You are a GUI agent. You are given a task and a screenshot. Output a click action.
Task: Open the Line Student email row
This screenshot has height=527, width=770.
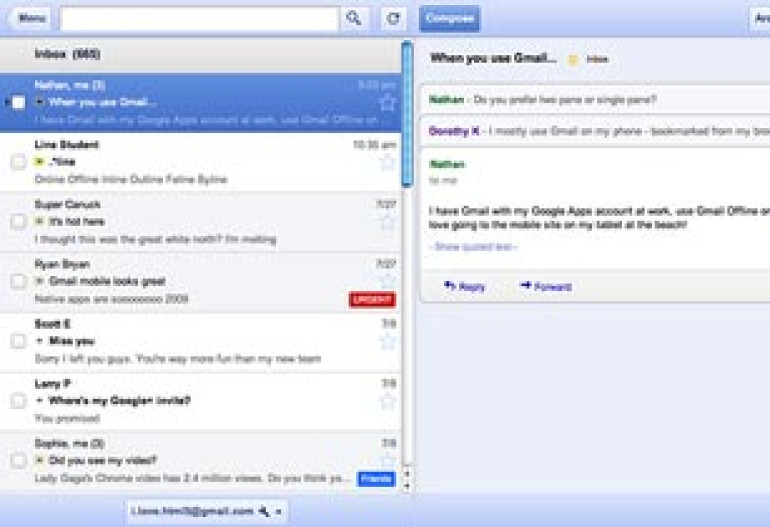click(x=200, y=162)
